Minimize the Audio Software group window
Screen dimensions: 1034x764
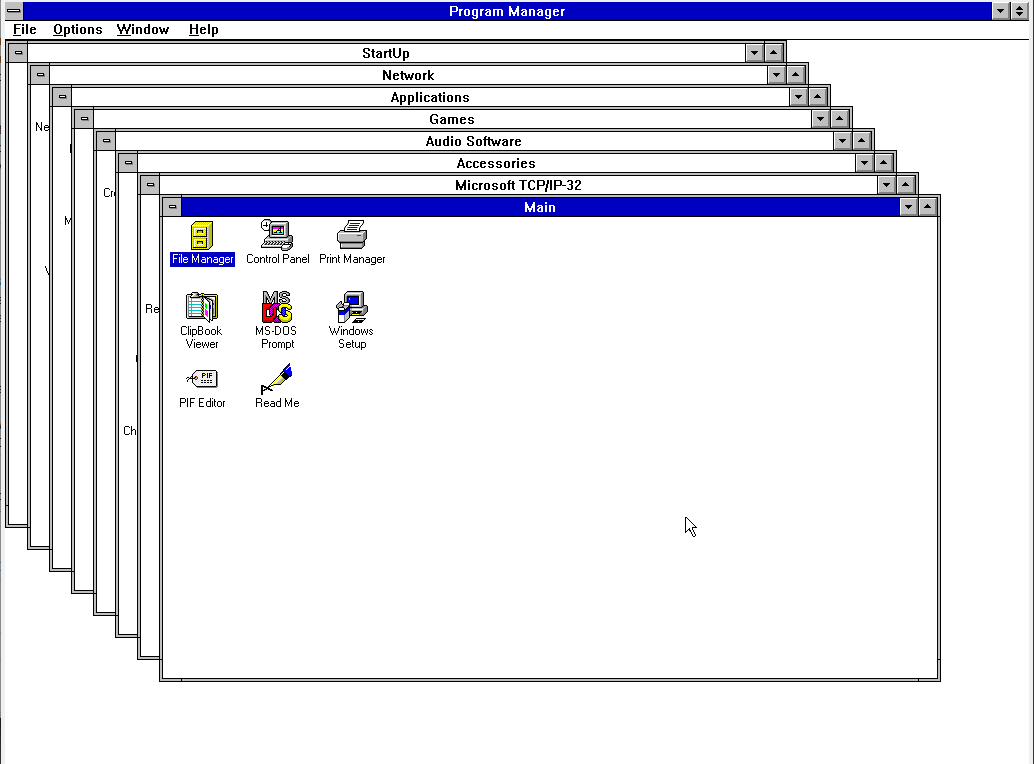[x=843, y=140]
